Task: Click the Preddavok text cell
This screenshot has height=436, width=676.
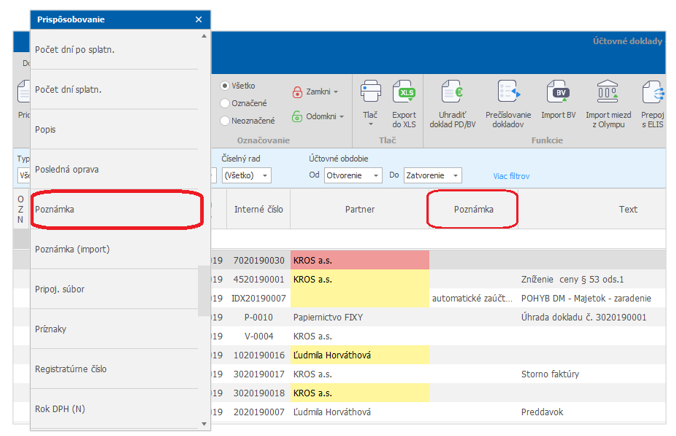Action: [x=592, y=412]
